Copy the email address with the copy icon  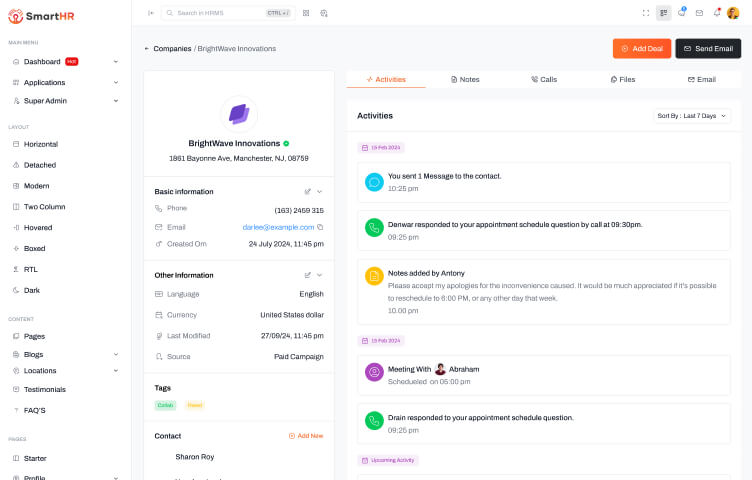point(320,227)
